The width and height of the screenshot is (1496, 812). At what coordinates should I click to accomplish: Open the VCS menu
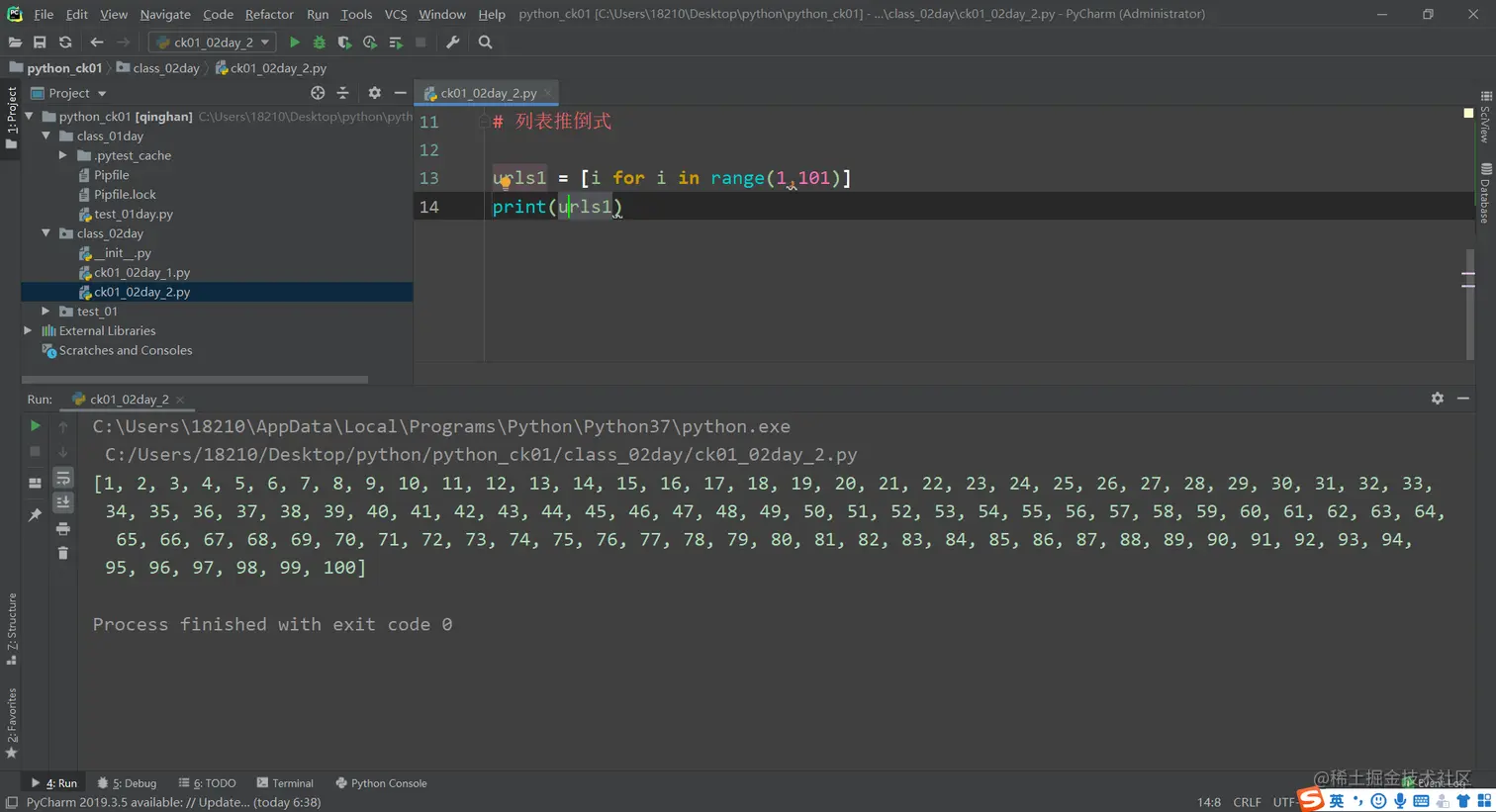coord(396,14)
